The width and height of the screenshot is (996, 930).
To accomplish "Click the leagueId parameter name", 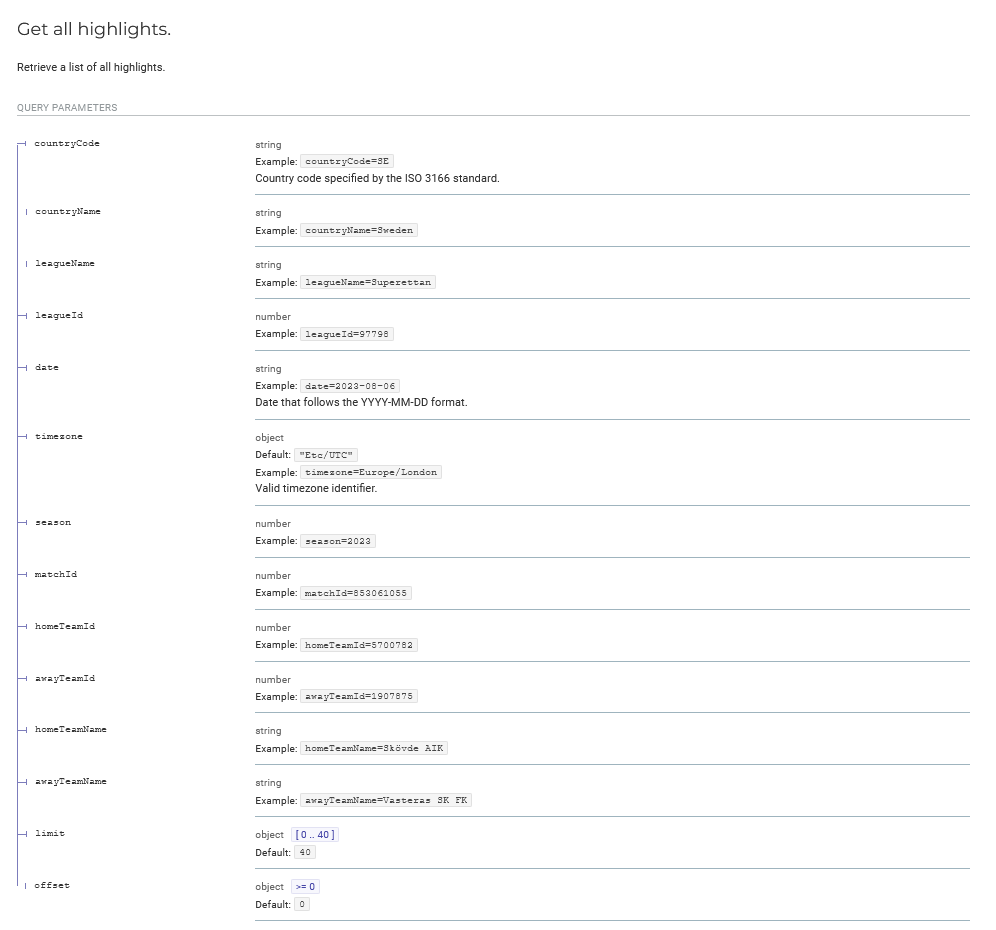I will click(x=59, y=316).
